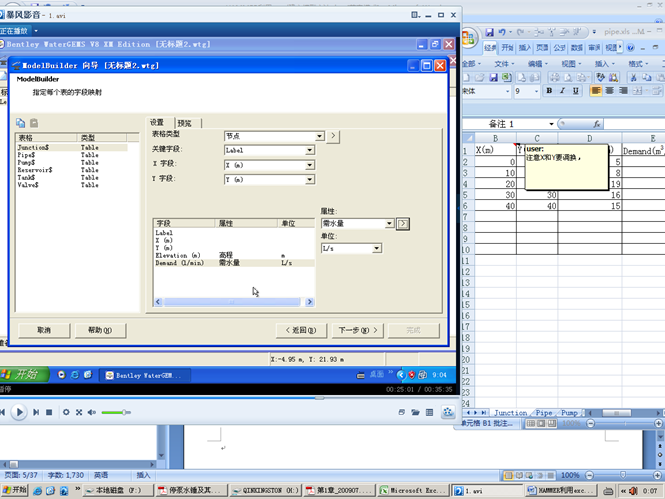Click the Excel zoom slider in the status bar

point(624,424)
